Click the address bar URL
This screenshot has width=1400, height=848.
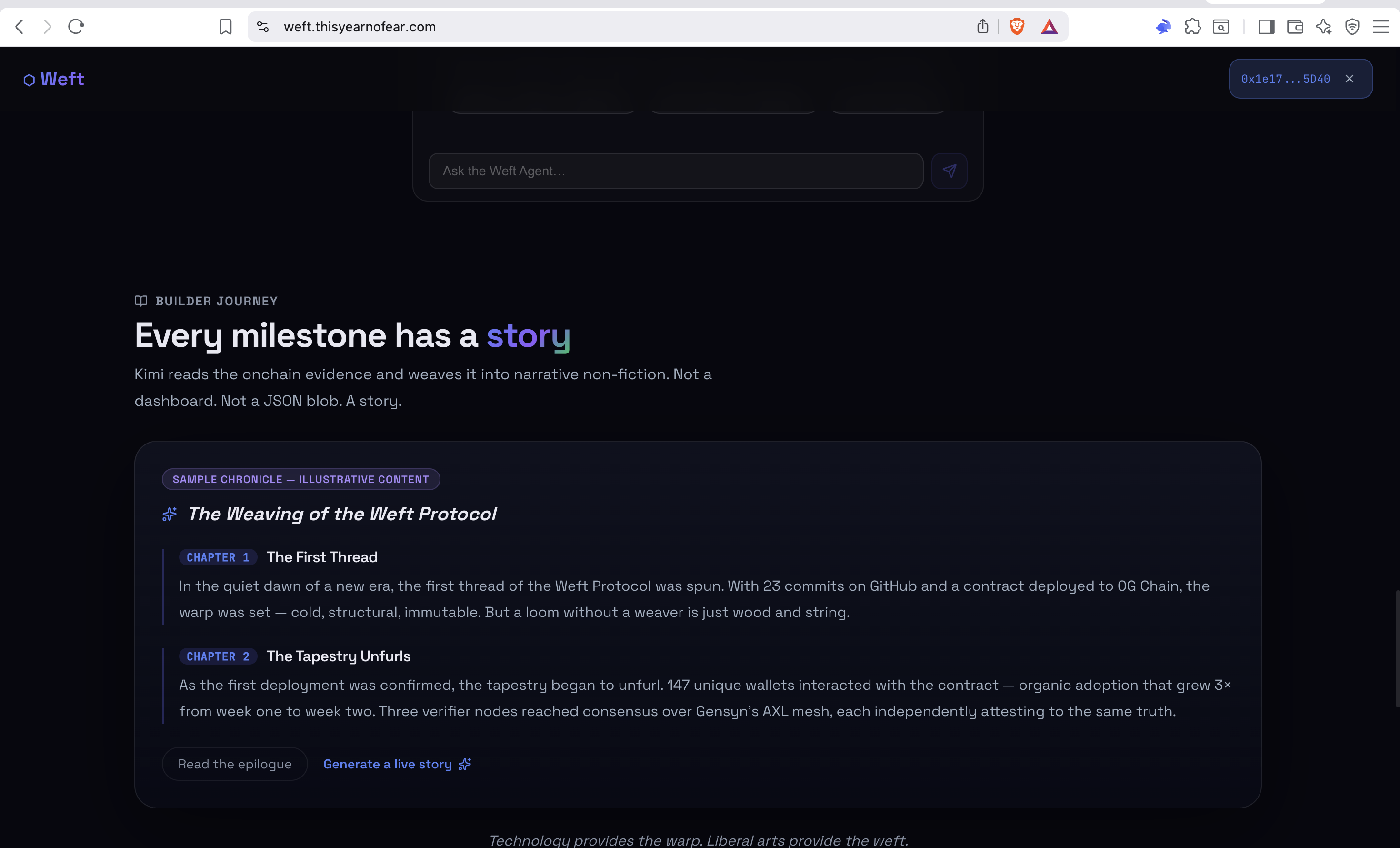click(x=360, y=27)
